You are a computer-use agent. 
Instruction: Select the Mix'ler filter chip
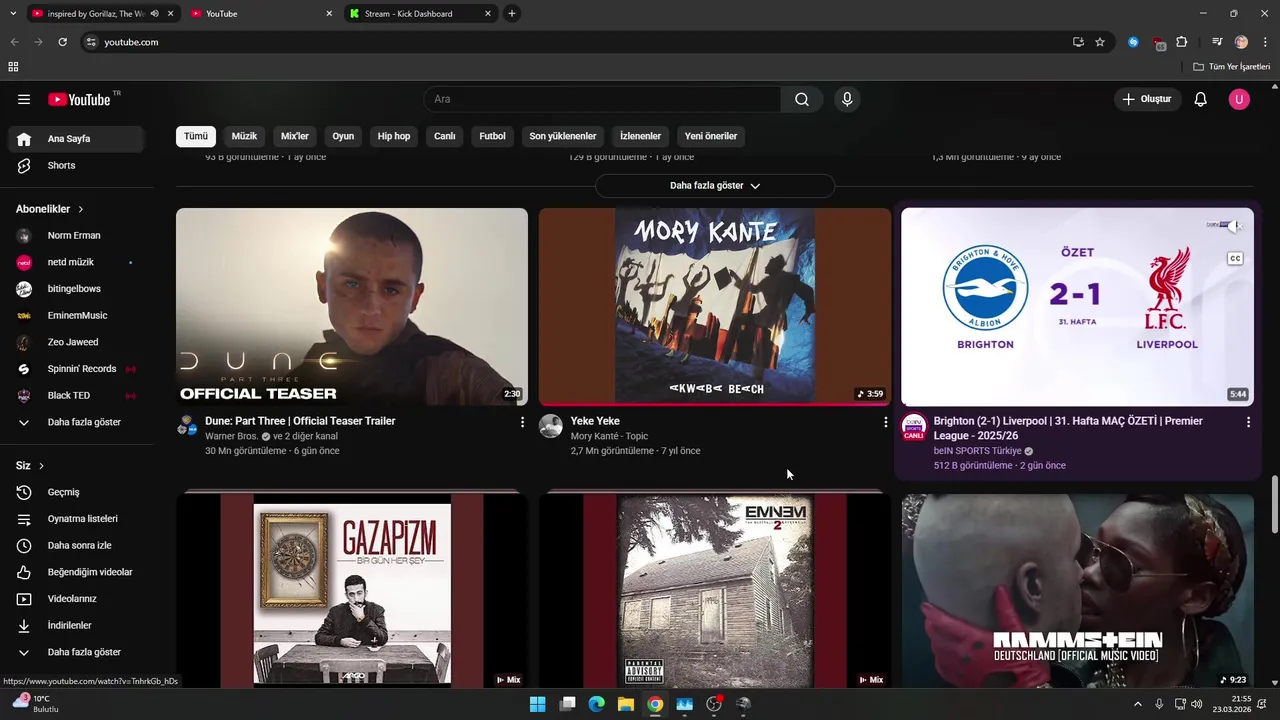[295, 136]
